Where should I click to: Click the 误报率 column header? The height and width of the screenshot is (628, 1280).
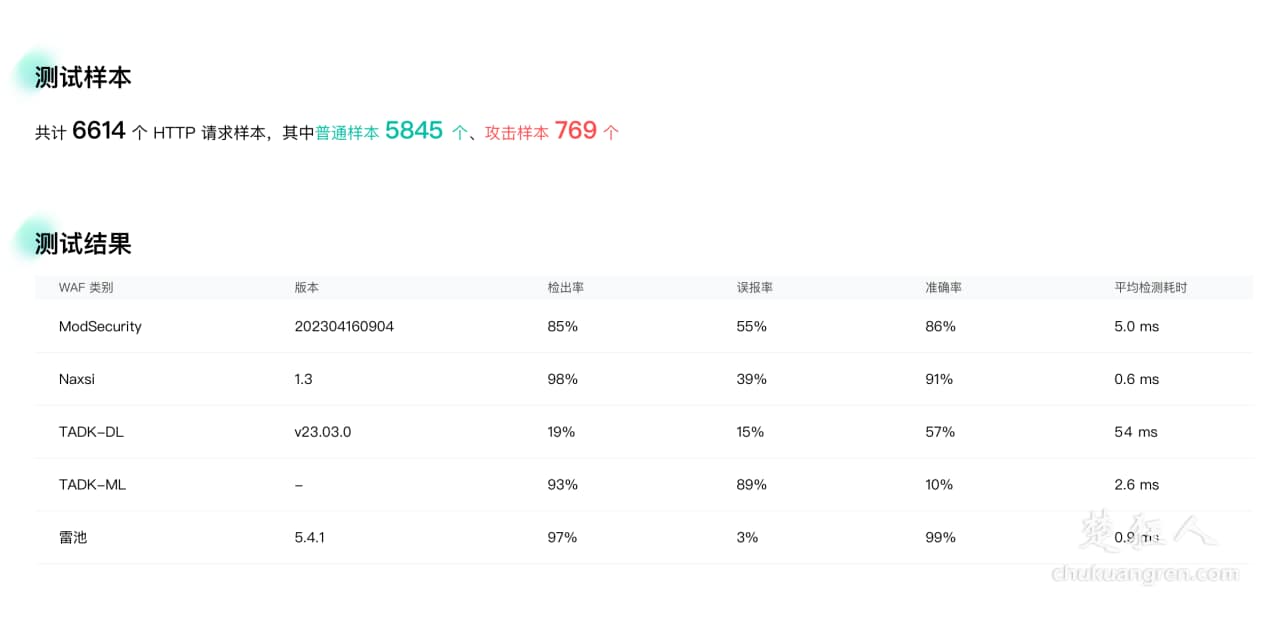click(754, 288)
